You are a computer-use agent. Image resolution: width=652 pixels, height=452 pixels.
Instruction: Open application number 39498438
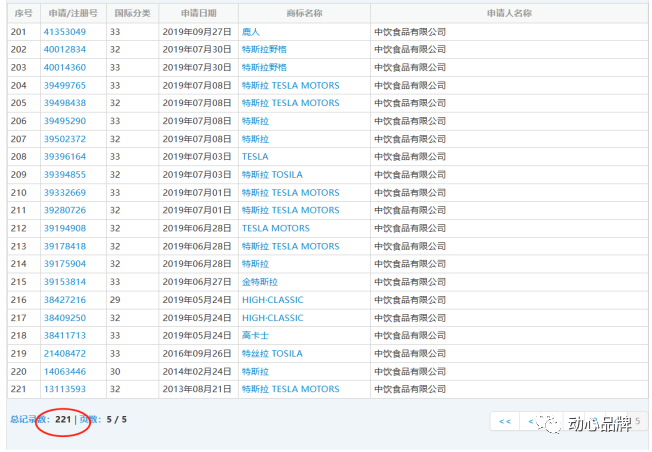pos(65,103)
